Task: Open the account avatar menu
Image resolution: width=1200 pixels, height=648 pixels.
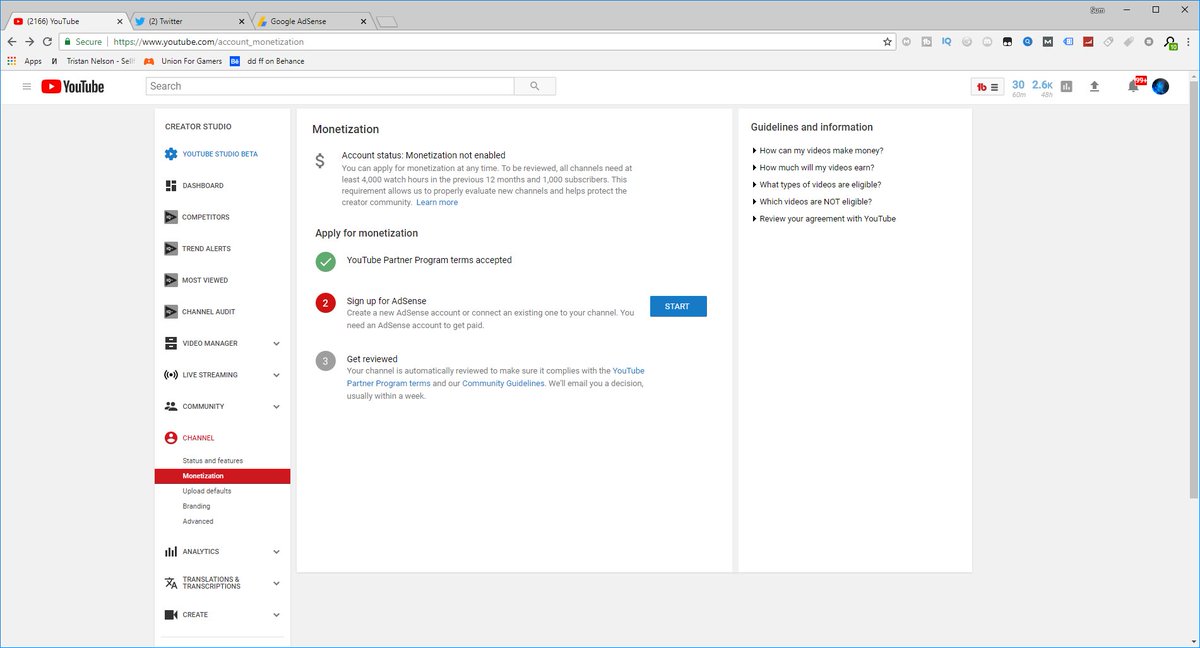Action: click(1160, 87)
